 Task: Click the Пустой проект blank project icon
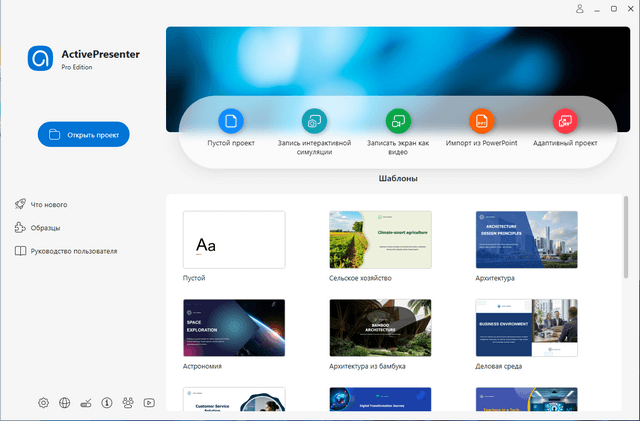[231, 121]
